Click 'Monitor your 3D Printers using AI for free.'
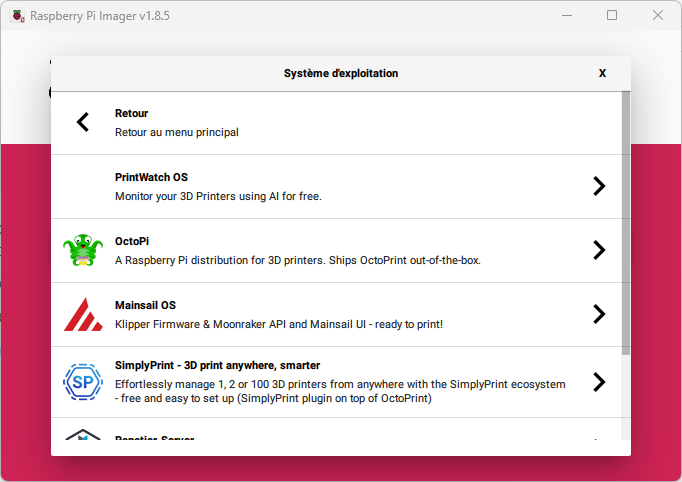The height and width of the screenshot is (482, 682). click(218, 196)
